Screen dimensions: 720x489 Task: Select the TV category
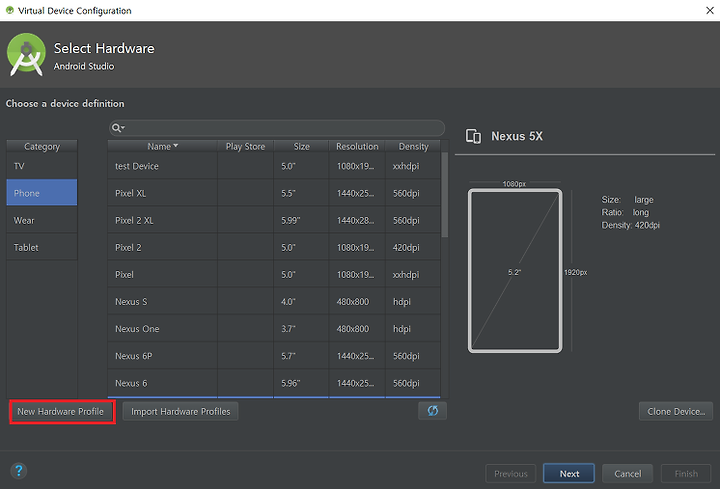42,166
